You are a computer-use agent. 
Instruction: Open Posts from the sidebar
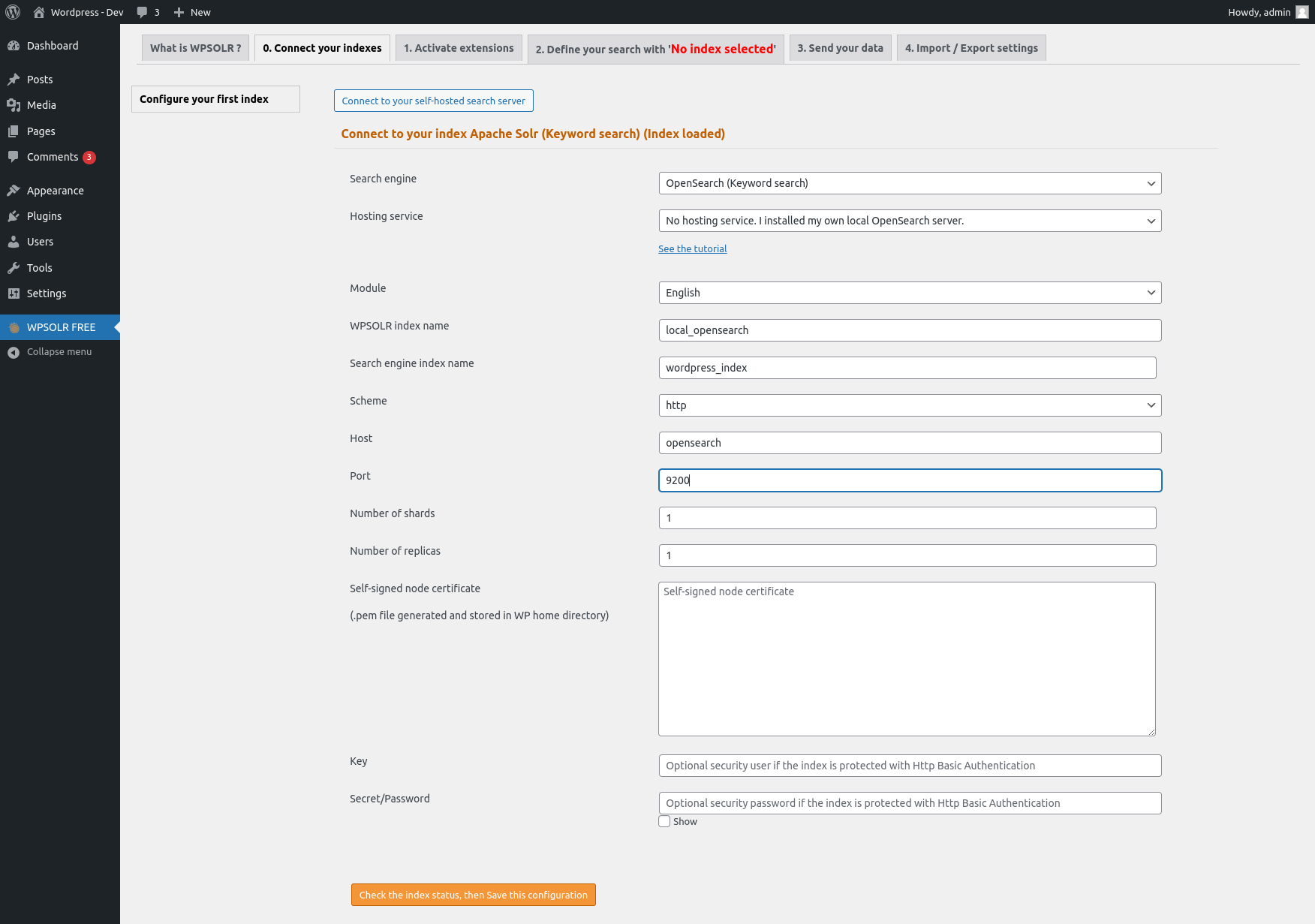tap(60, 80)
